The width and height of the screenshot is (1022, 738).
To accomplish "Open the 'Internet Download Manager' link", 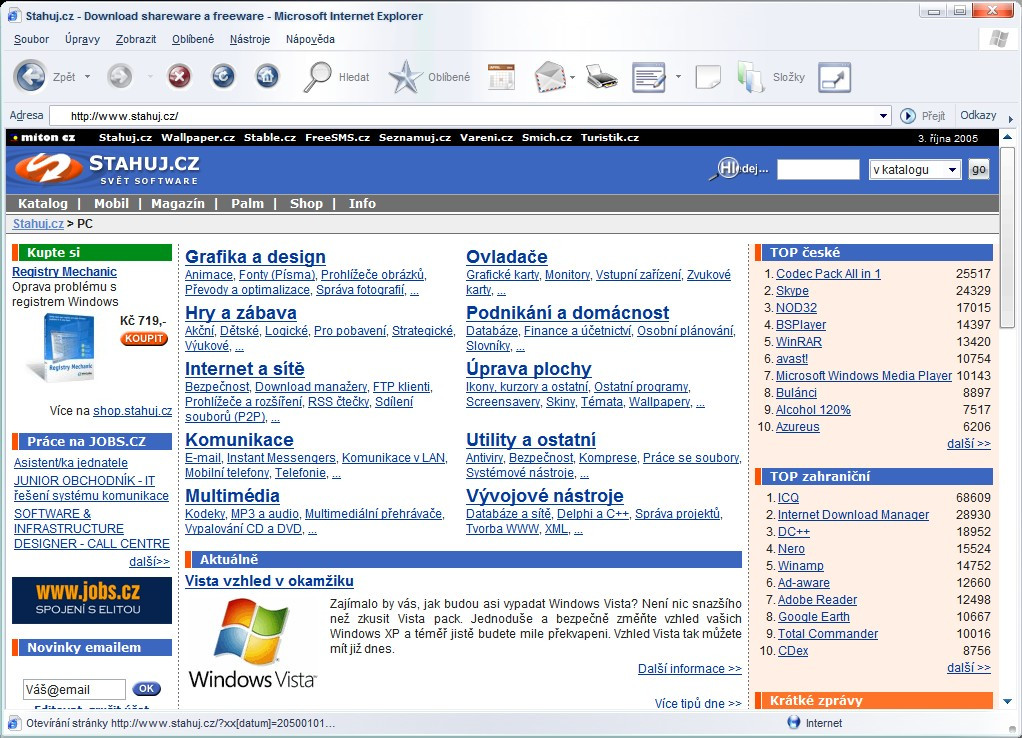I will pos(853,514).
